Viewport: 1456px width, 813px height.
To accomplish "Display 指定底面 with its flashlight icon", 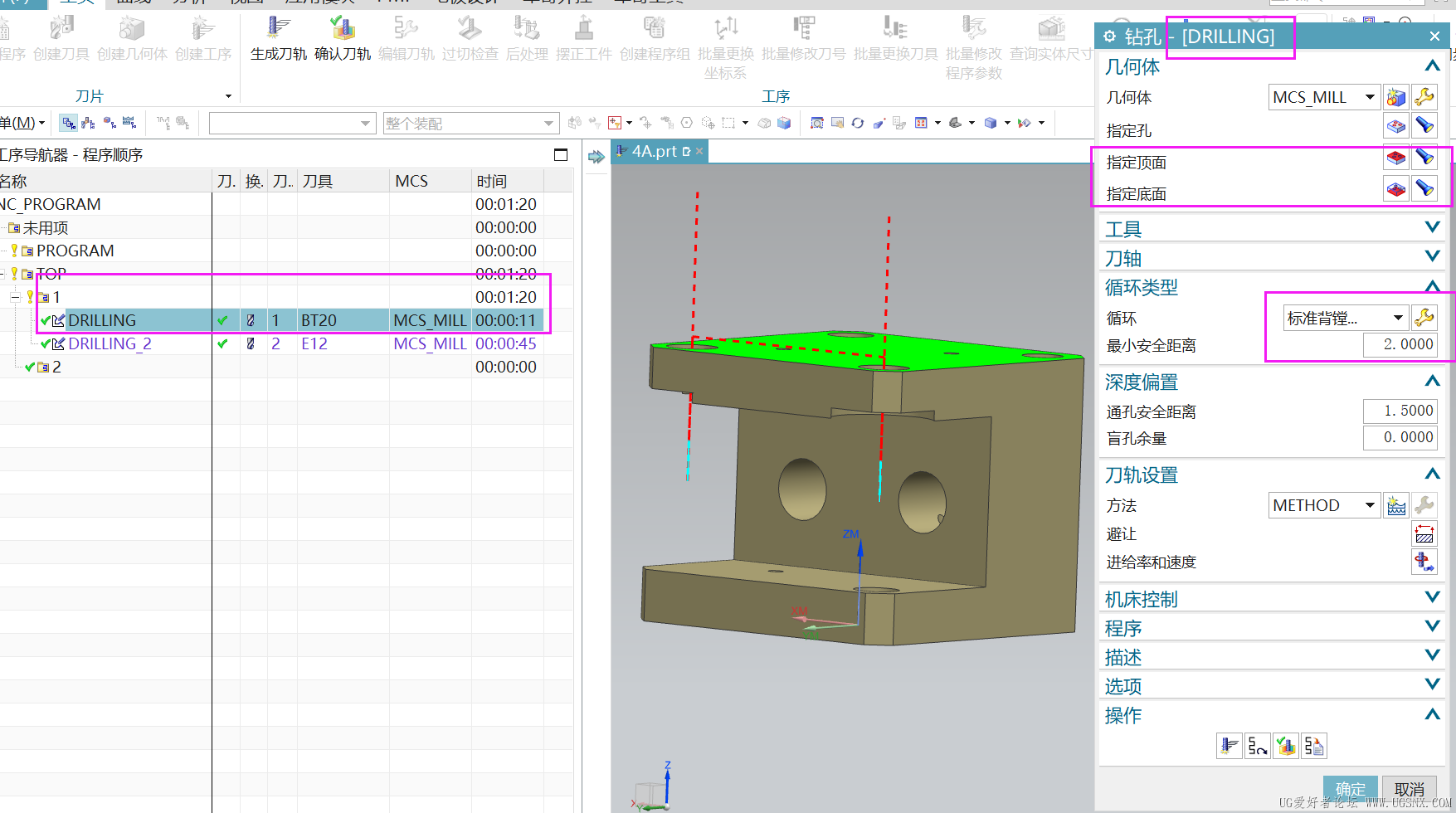I will coord(1424,189).
